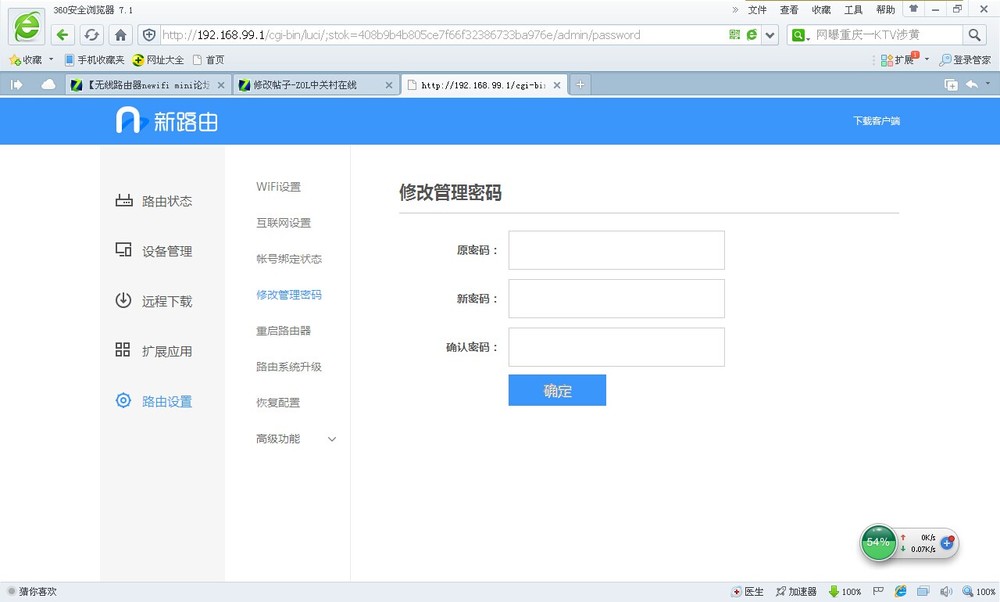Click the cloud icon in tab bar

[48, 84]
